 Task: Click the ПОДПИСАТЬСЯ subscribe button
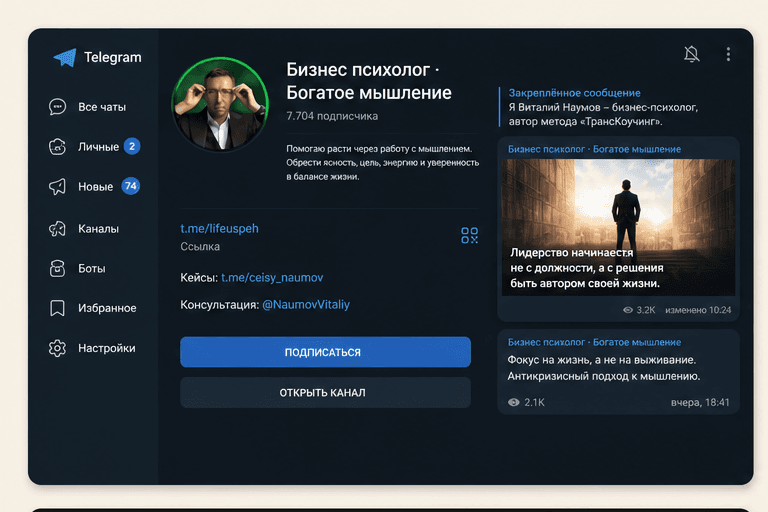(325, 352)
